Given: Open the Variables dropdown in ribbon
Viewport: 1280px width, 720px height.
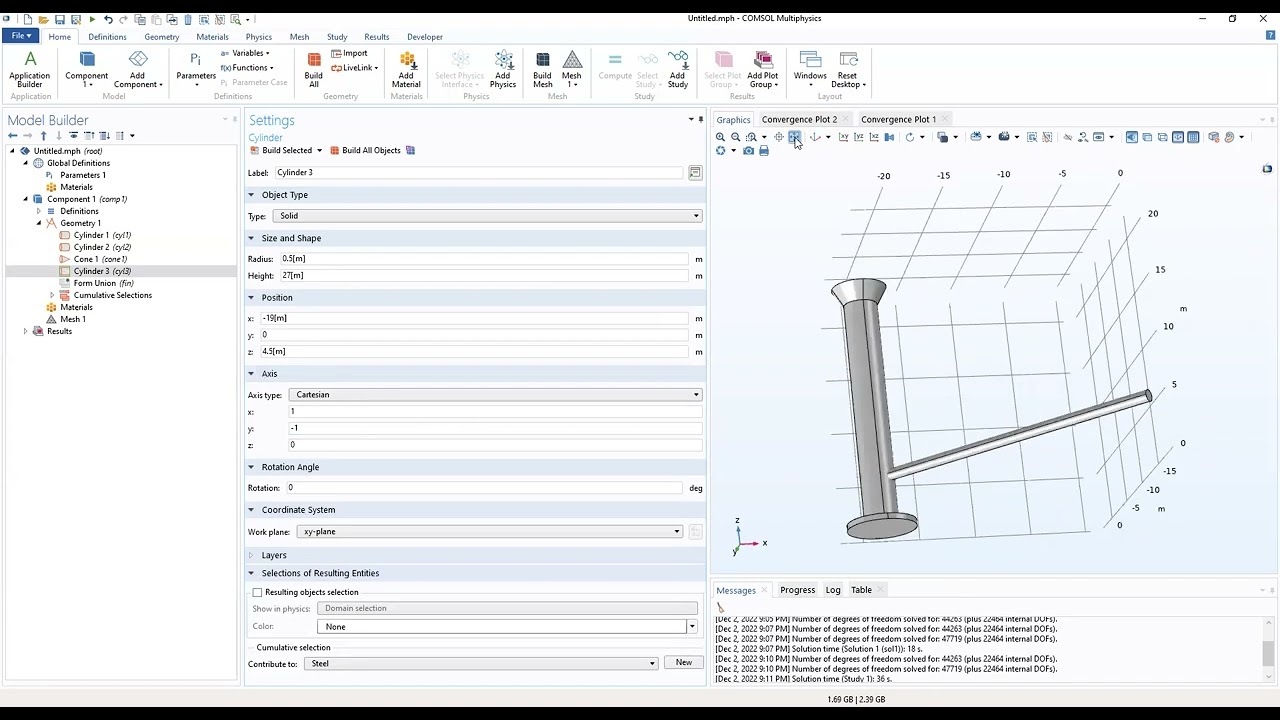Looking at the screenshot, I should click(x=247, y=53).
